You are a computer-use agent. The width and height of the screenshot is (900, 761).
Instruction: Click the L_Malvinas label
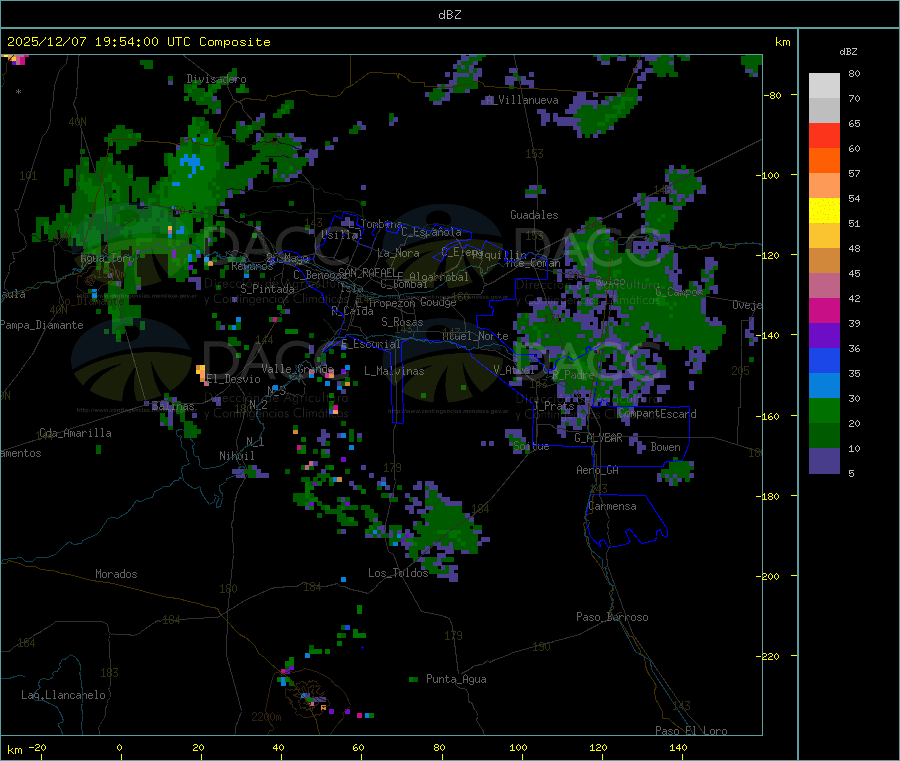point(394,371)
